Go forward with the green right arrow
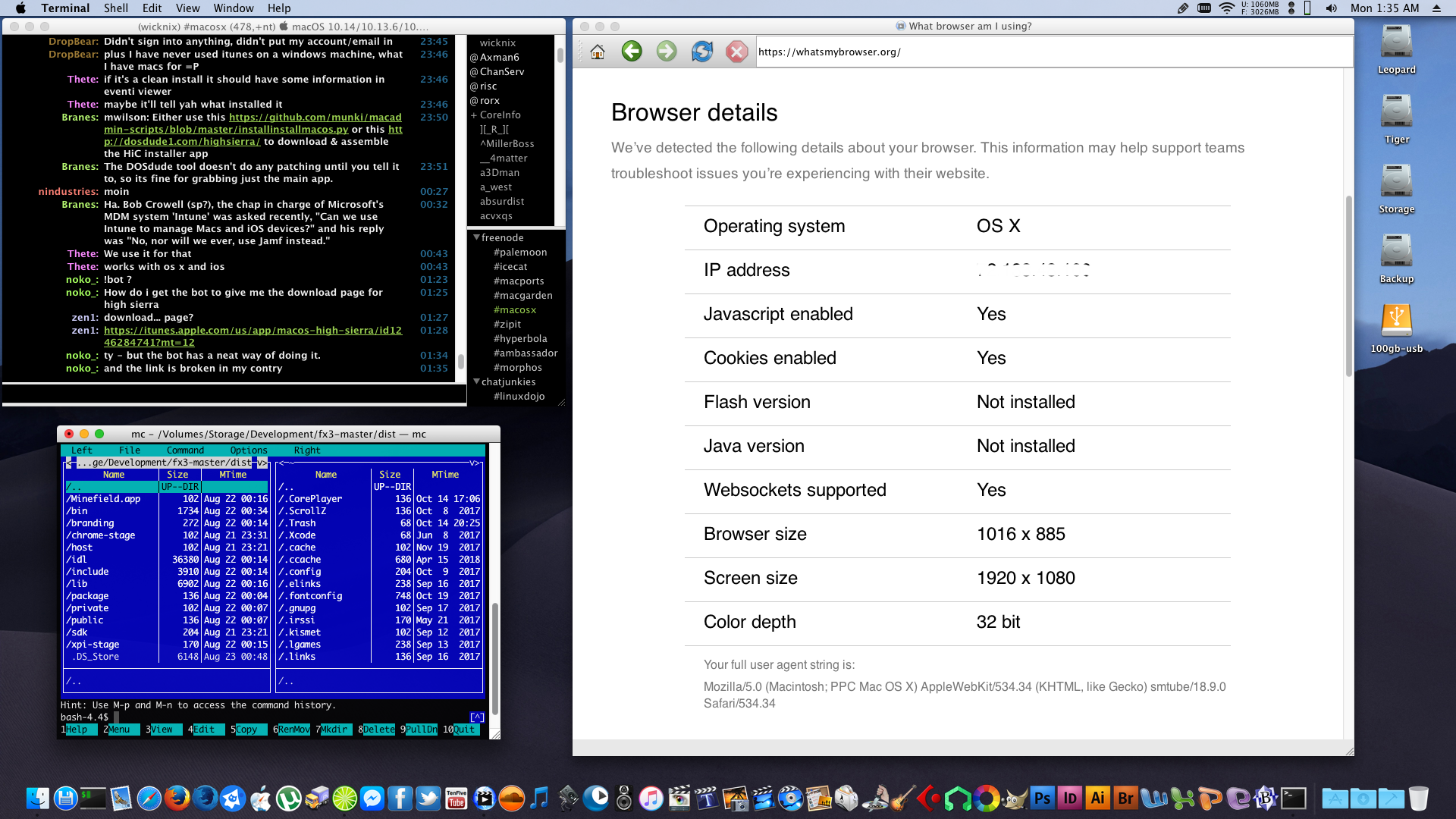The image size is (1456, 819). 667,52
